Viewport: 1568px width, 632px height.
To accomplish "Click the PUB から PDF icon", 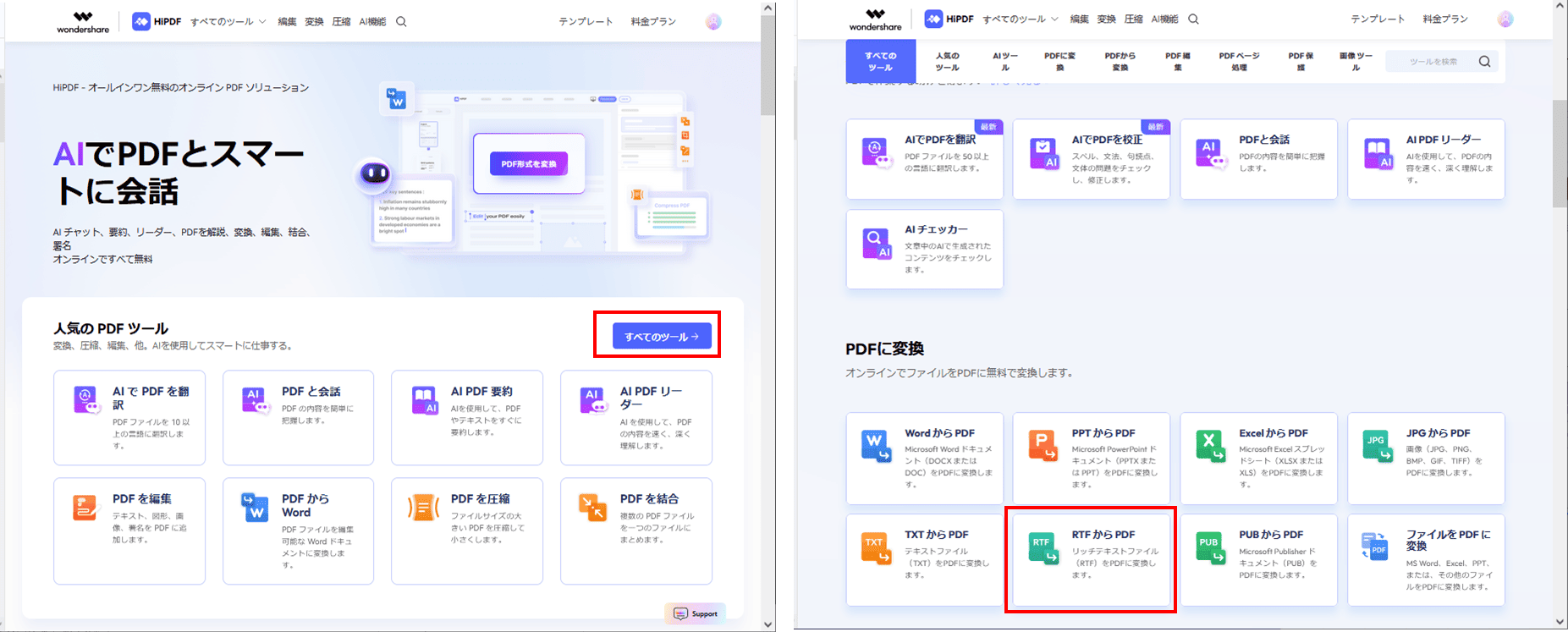I will [x=1211, y=547].
